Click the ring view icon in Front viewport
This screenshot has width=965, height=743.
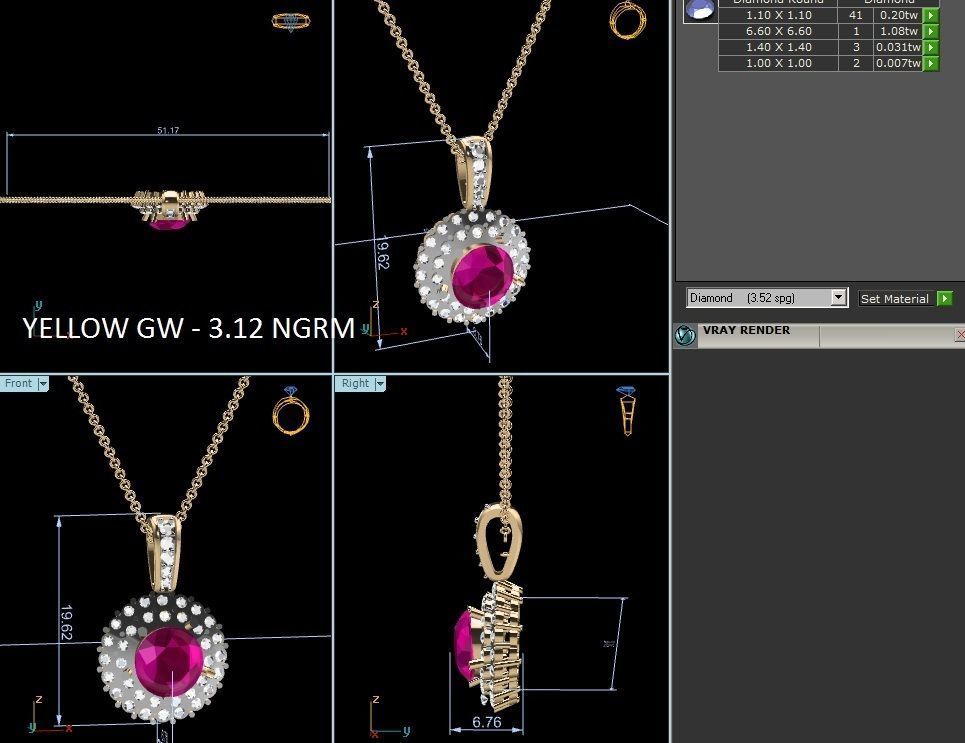(290, 411)
